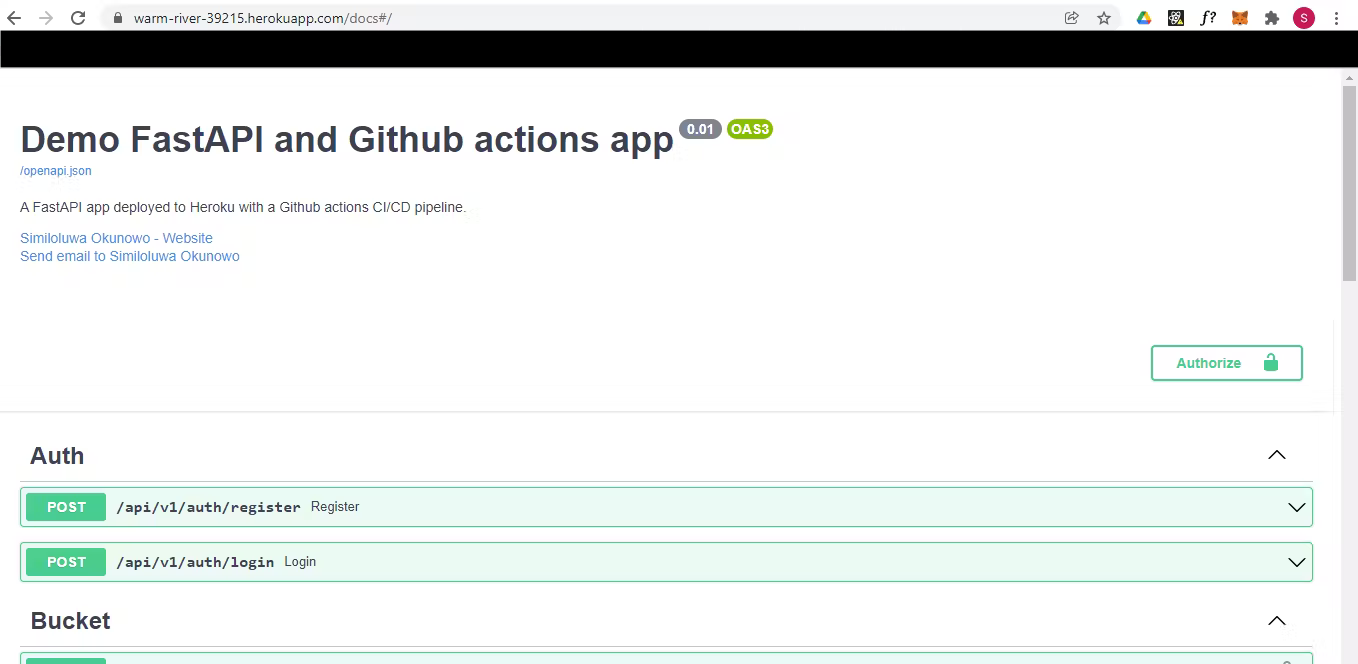Click the vertical scrollbar thumb

click(1349, 183)
